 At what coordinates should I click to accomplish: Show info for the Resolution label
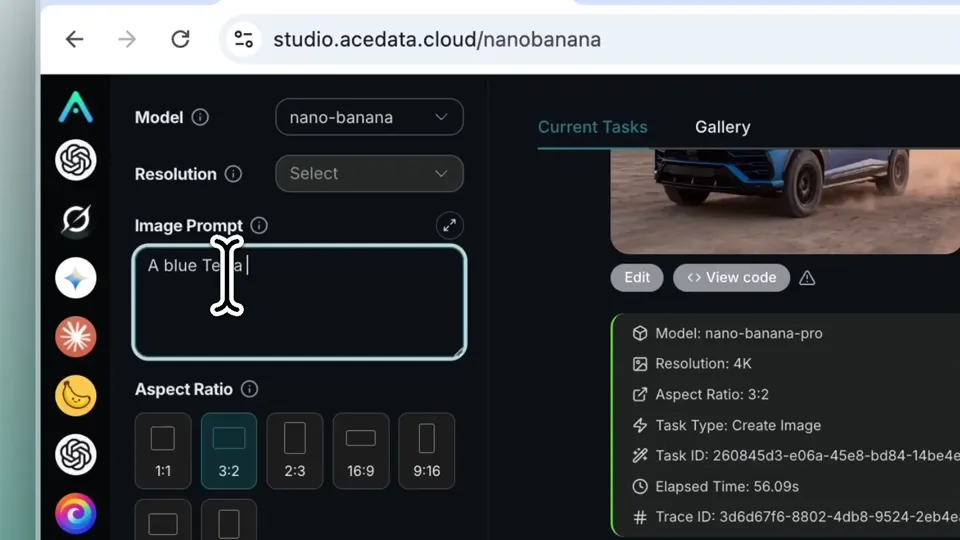point(233,174)
